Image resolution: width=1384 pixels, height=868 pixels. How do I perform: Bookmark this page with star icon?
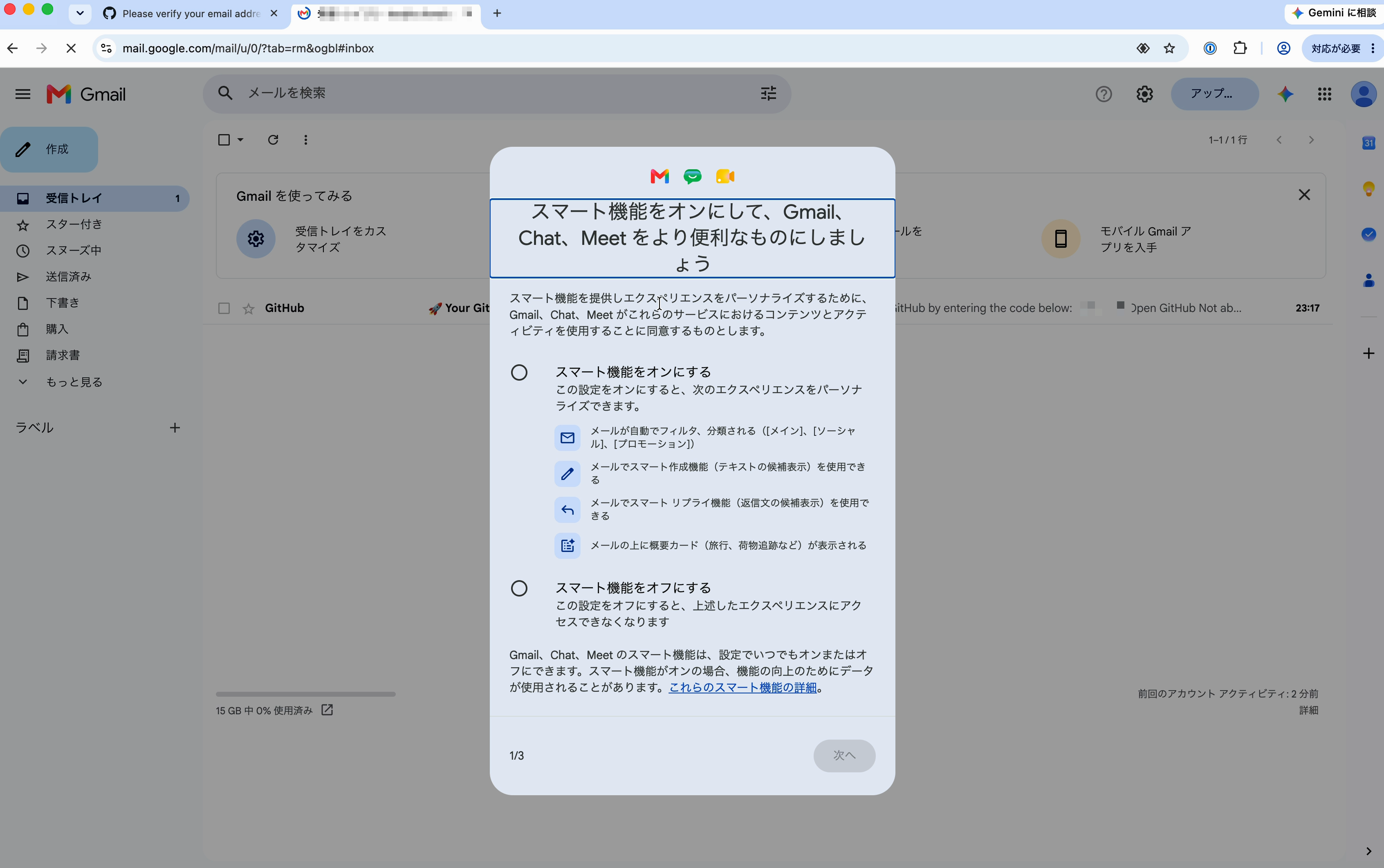point(1169,48)
